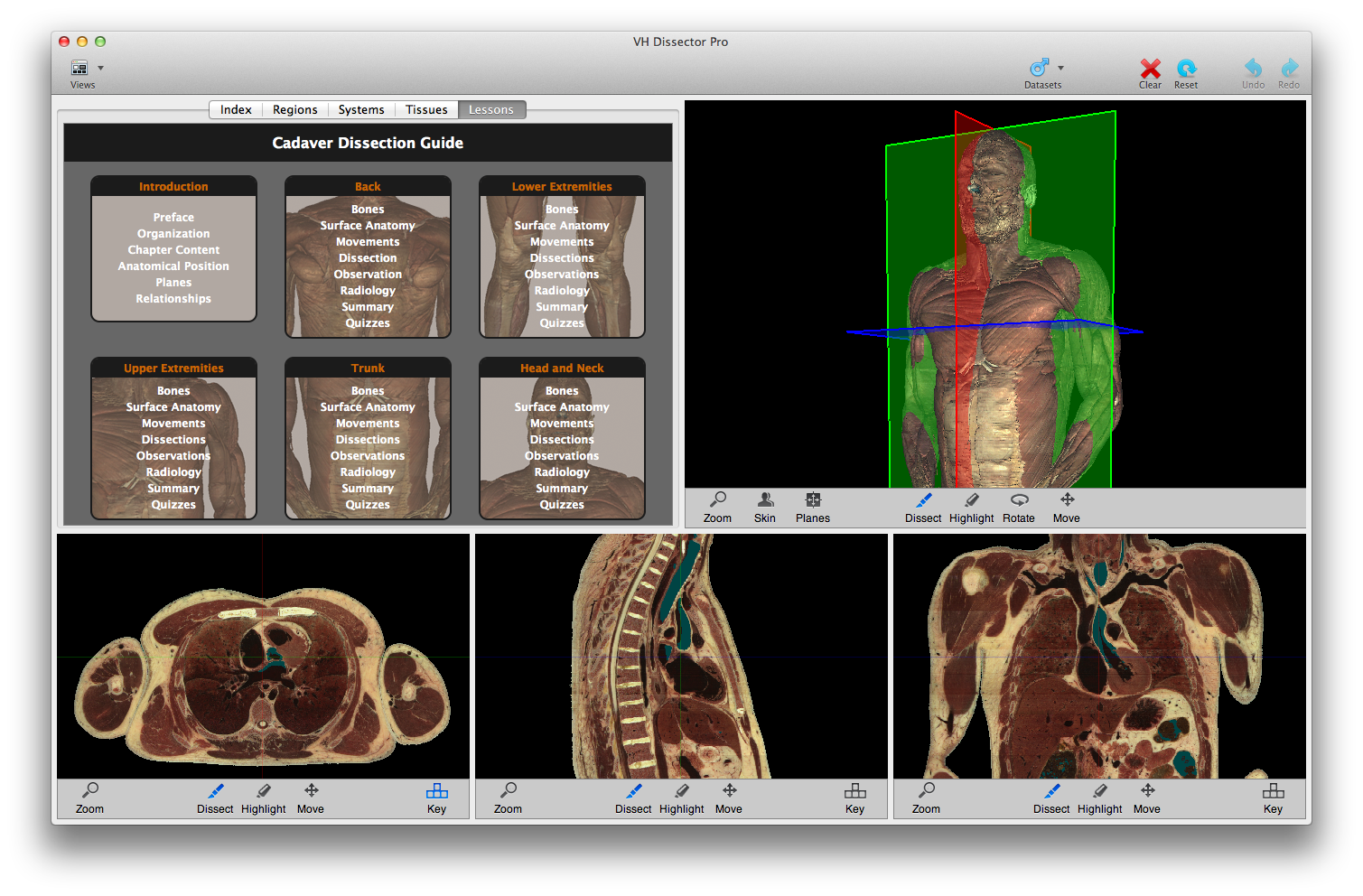Click the Reset toolbar icon
1363x896 pixels.
[x=1186, y=68]
